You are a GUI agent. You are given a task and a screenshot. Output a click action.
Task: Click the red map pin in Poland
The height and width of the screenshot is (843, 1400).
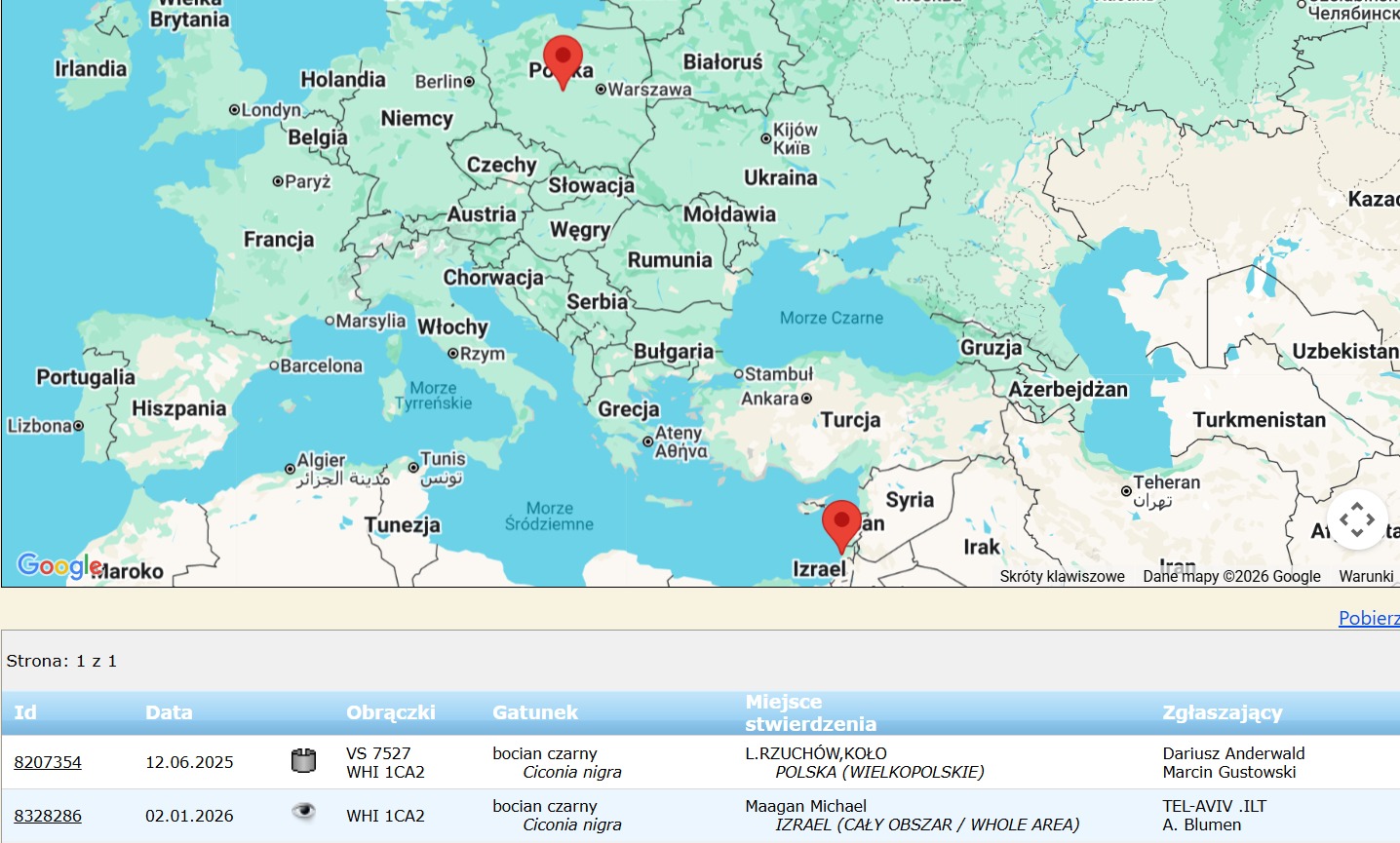563,59
